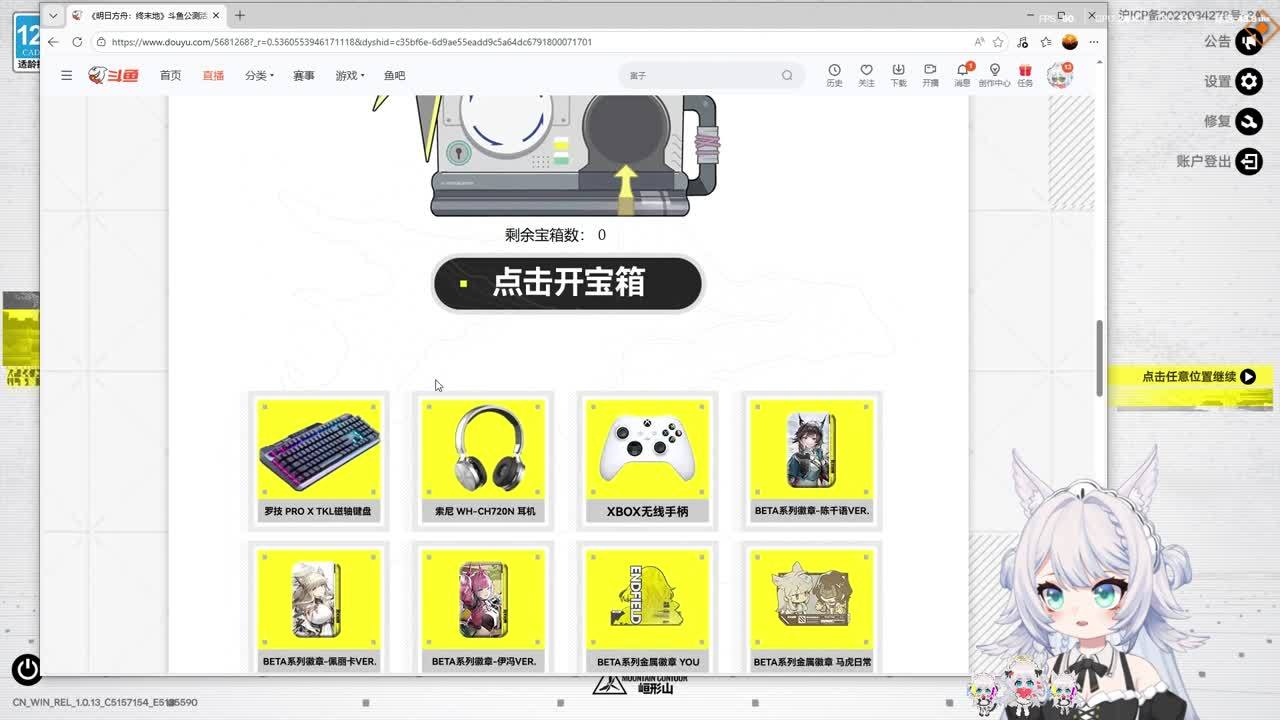This screenshot has width=1280, height=720.
Task: Open 消息 notifications bell
Action: pos(962,74)
